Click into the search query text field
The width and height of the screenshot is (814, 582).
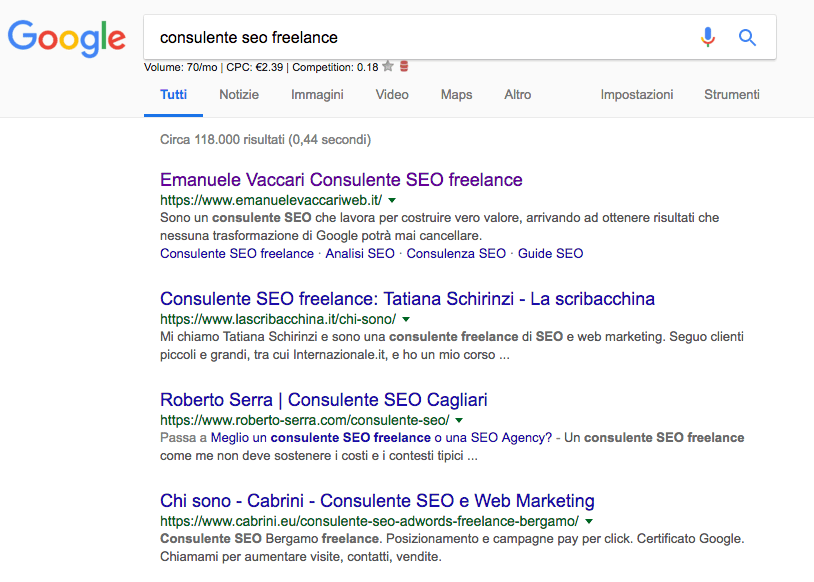[420, 38]
